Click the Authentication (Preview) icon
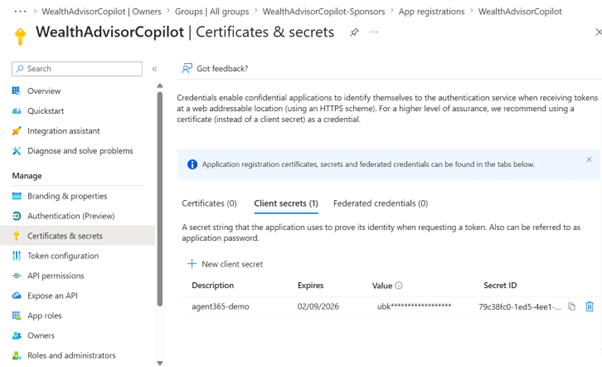Screen dimensions: 602x367 [17, 216]
